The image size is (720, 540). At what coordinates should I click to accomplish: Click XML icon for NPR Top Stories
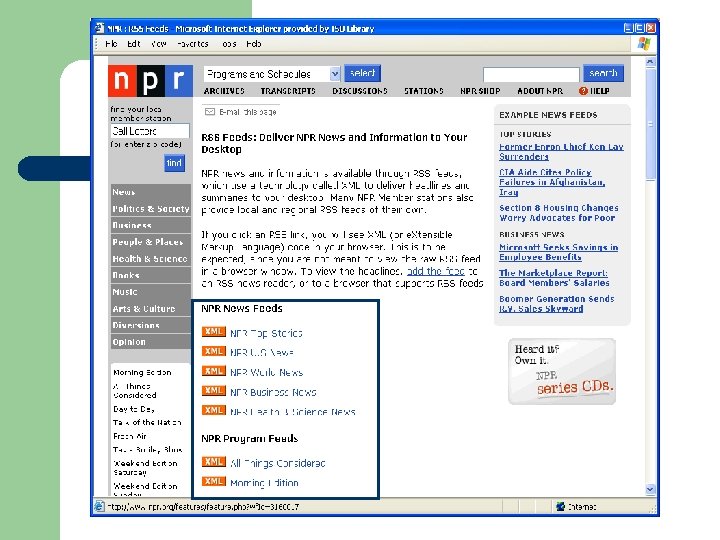tap(214, 332)
